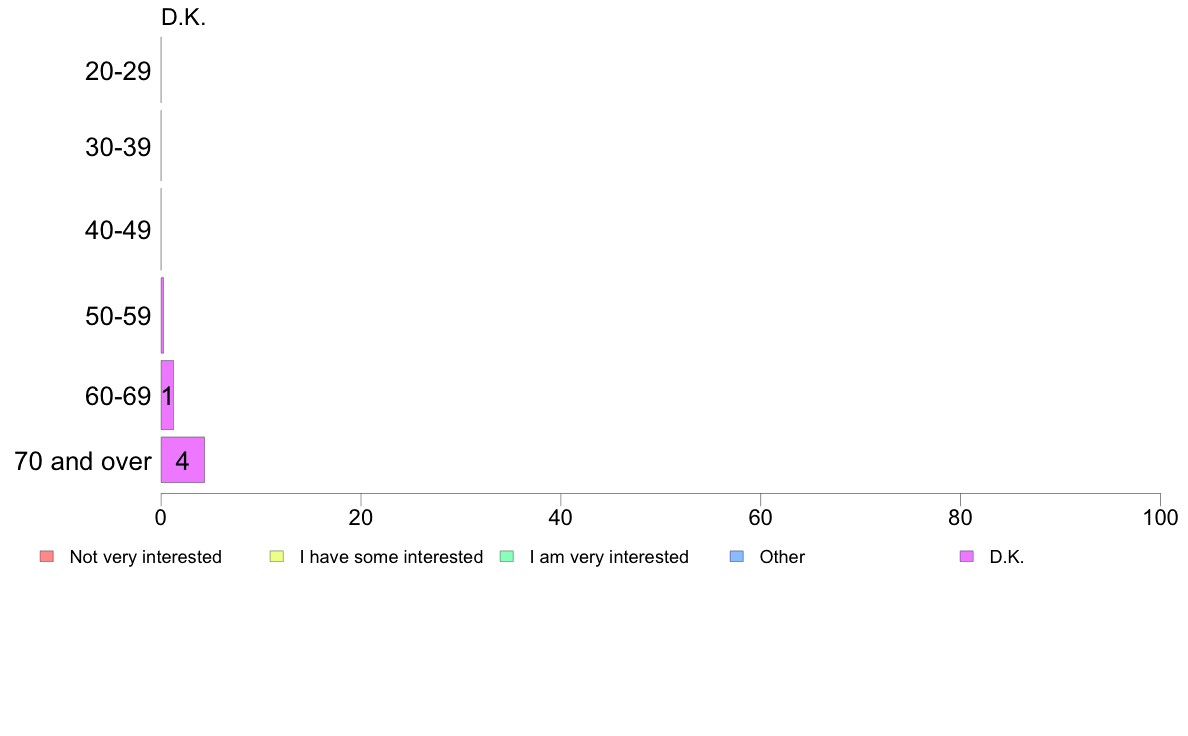Click the D.K. chart title
The width and height of the screenshot is (1188, 736).
pyautogui.click(x=183, y=17)
